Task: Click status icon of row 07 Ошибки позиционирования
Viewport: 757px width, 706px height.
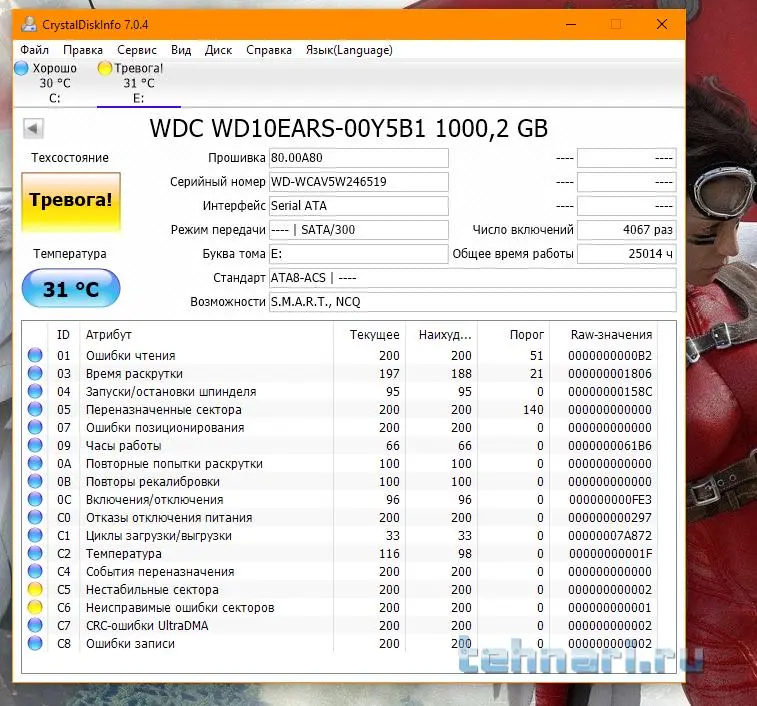Action: pyautogui.click(x=35, y=427)
